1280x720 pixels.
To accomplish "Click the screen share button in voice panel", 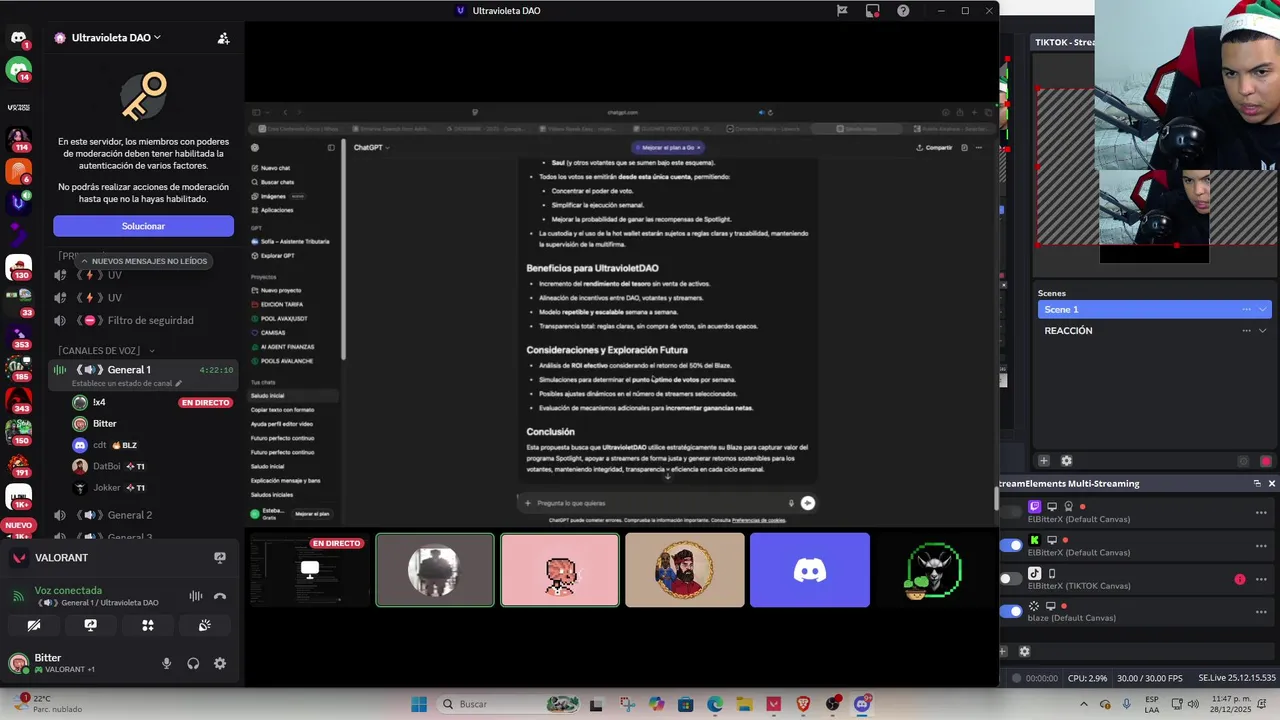I will click(91, 625).
